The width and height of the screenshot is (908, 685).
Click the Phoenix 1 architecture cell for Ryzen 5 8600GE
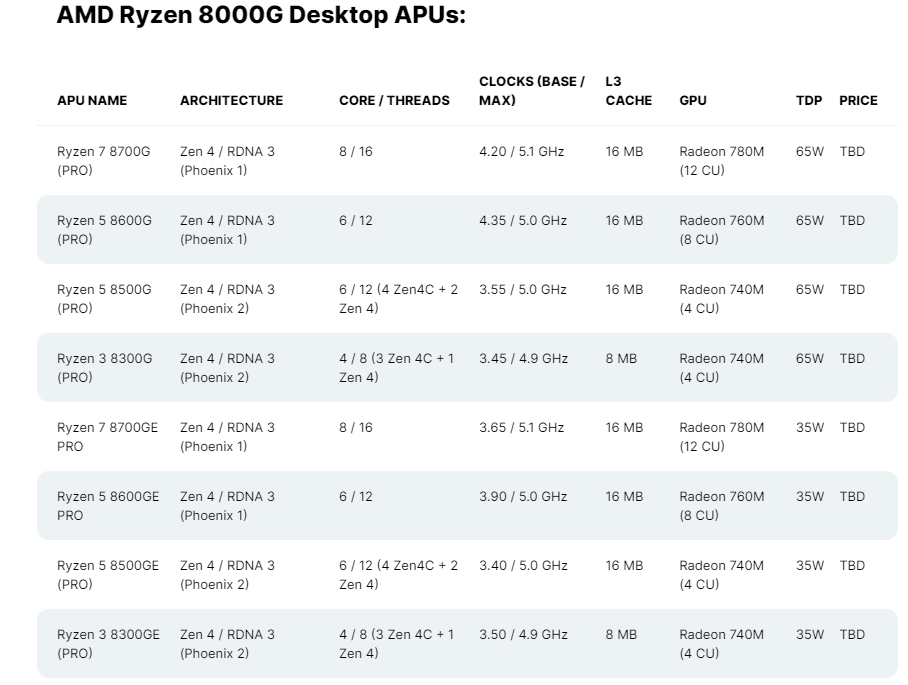(227, 505)
